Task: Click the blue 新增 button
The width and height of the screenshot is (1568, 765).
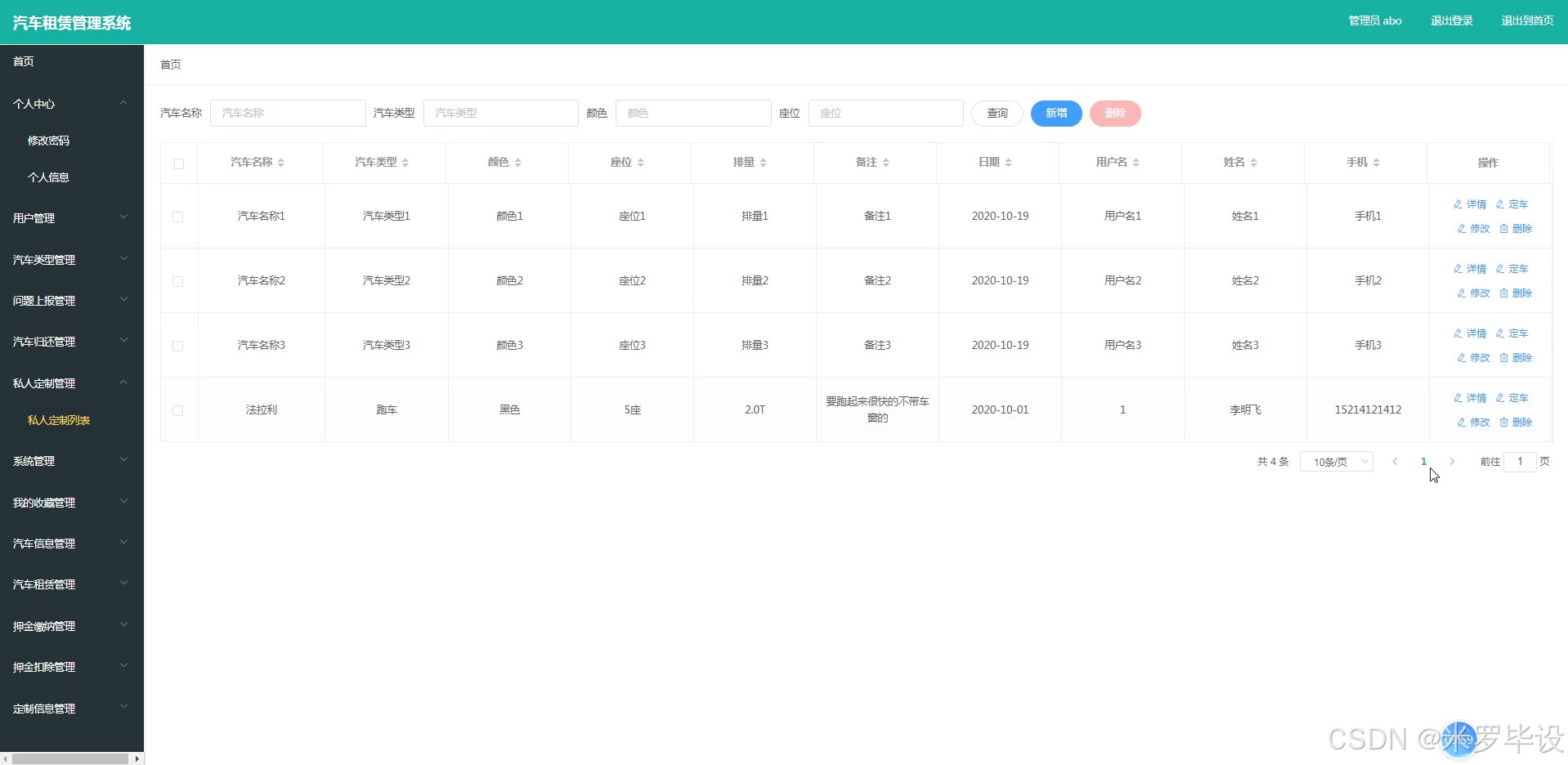Action: (x=1056, y=114)
